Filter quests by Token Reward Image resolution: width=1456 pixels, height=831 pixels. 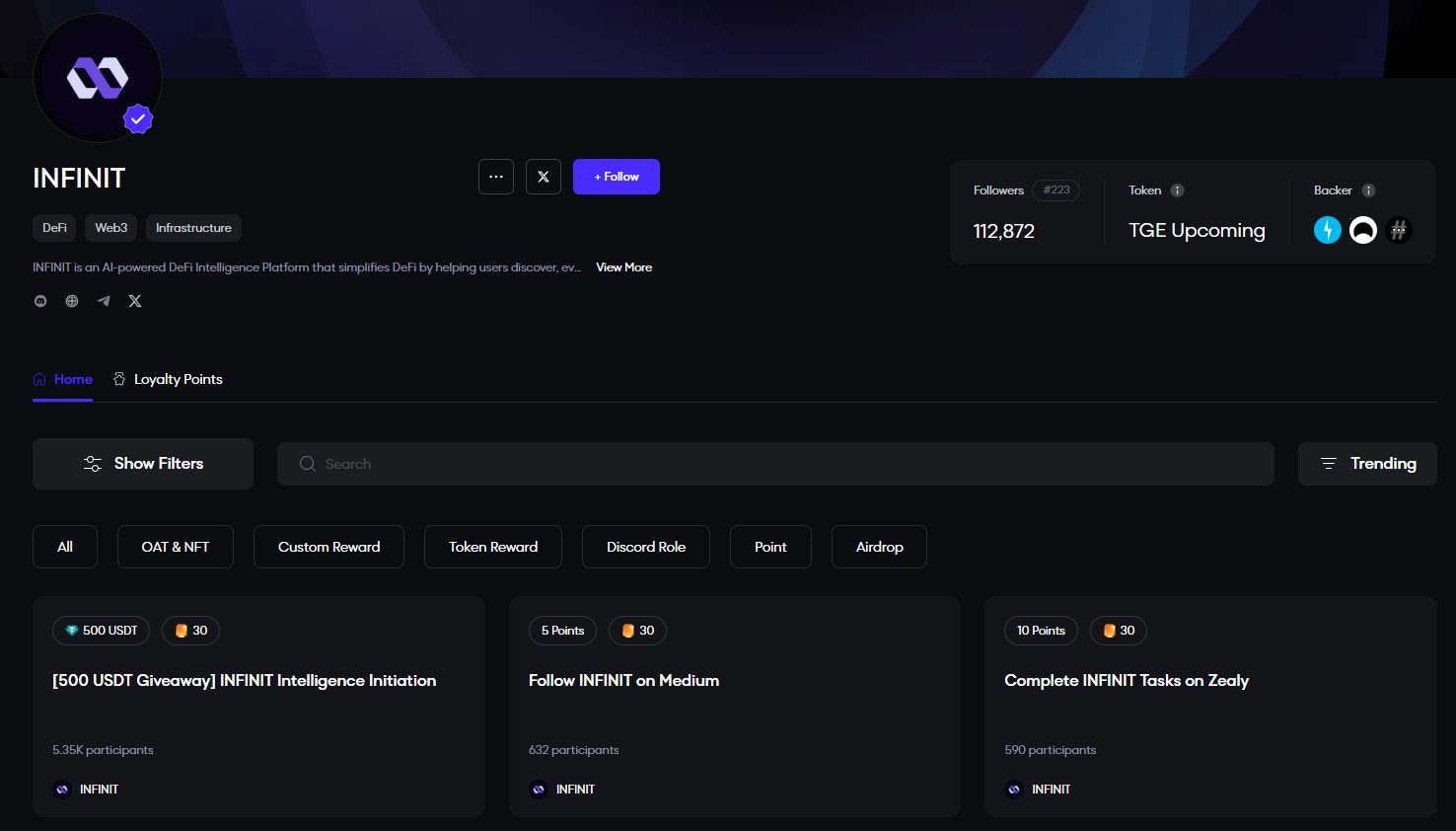click(493, 547)
